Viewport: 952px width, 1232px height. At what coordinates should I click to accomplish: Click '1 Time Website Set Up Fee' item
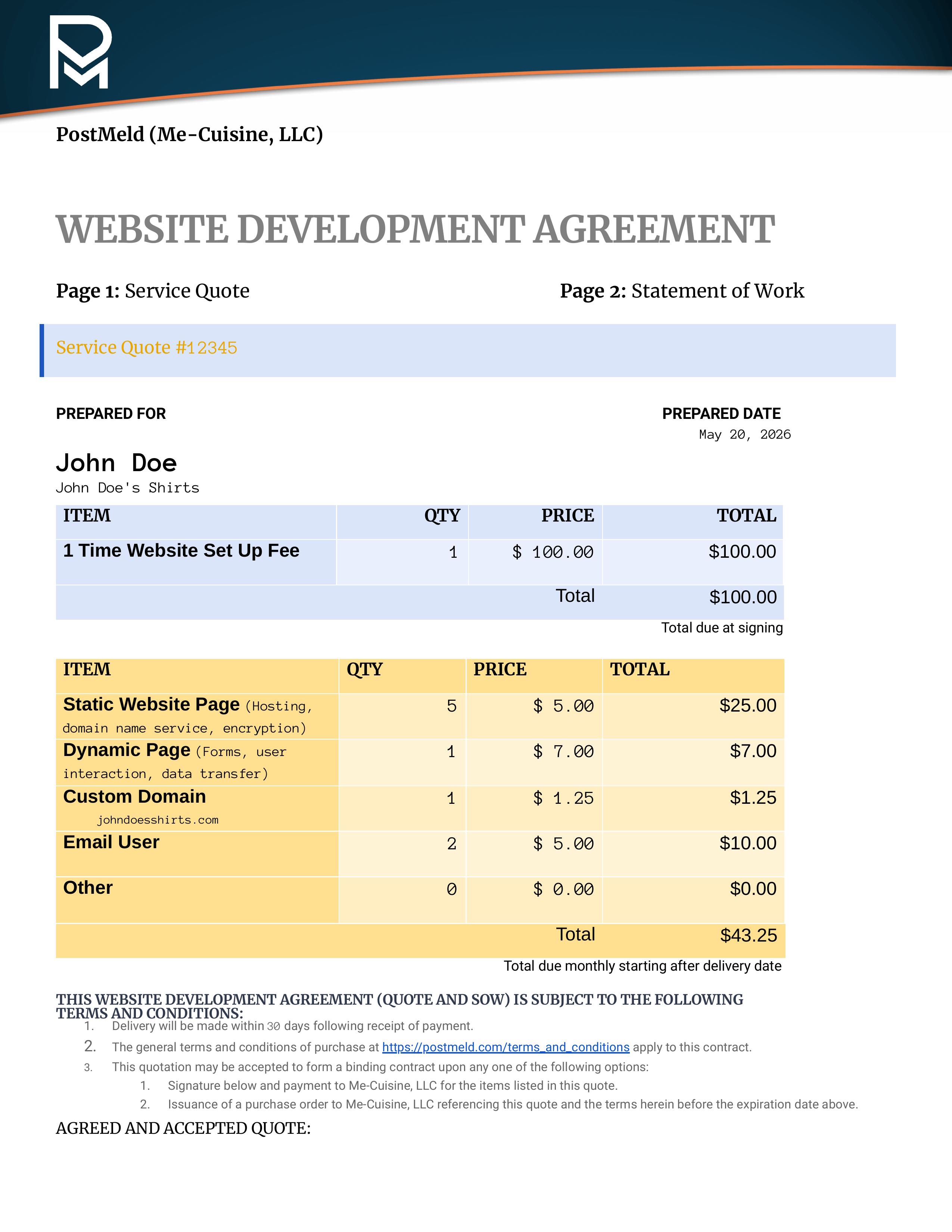click(x=181, y=551)
